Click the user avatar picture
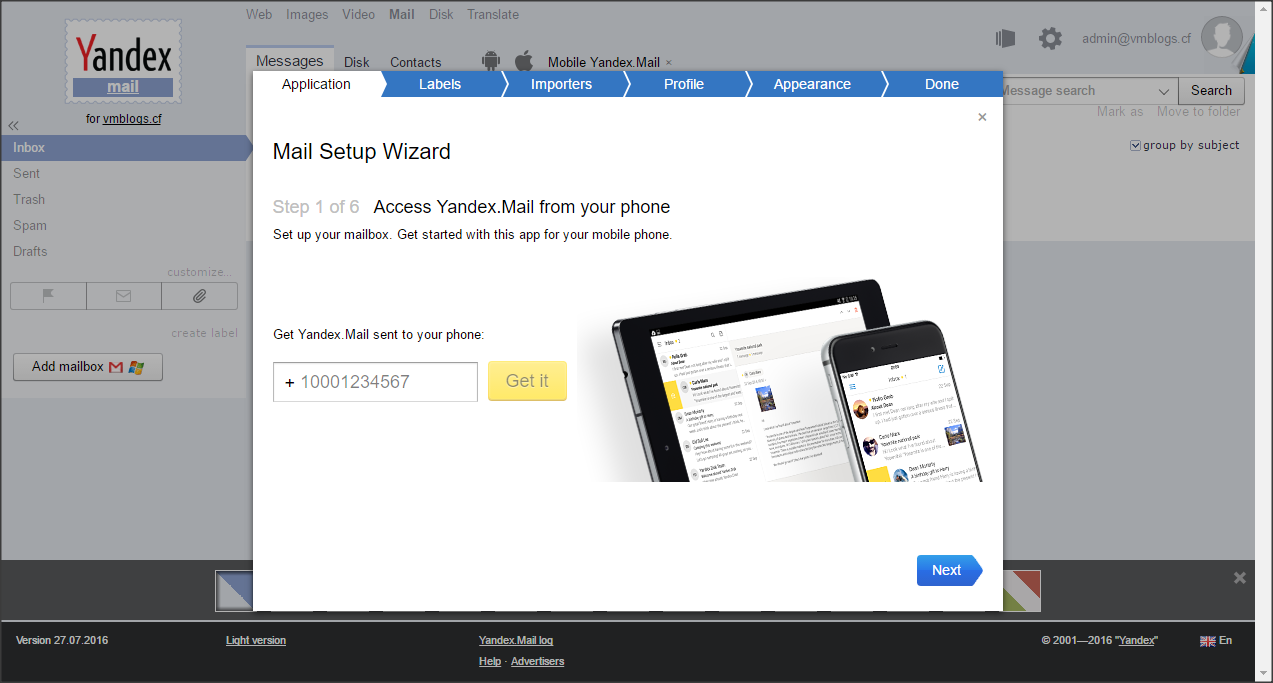The height and width of the screenshot is (683, 1273). pyautogui.click(x=1221, y=38)
